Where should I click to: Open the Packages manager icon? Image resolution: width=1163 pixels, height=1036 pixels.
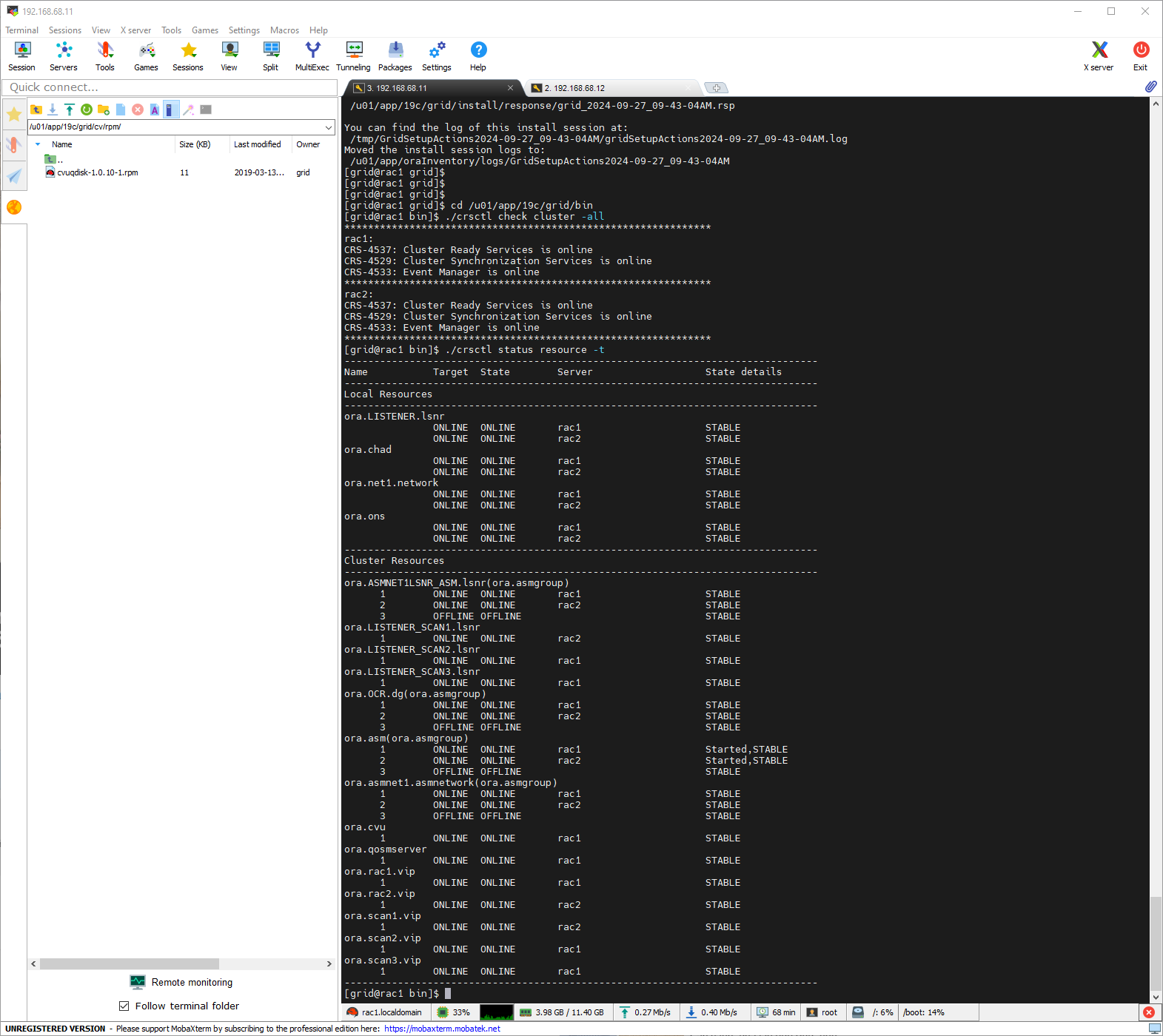(x=395, y=56)
